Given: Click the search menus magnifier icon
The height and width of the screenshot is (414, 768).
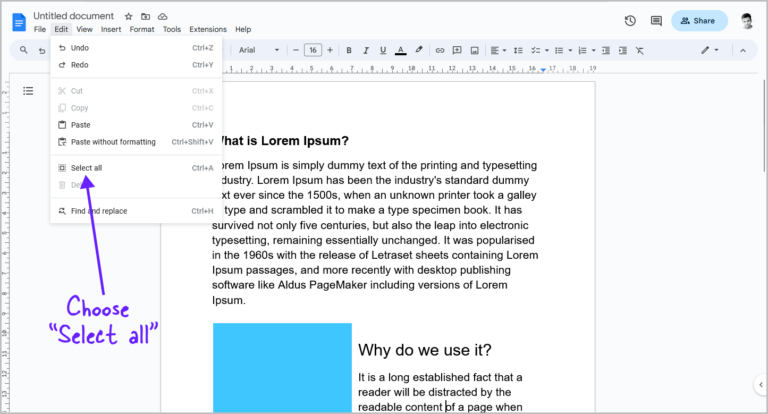Looking at the screenshot, I should coord(24,50).
